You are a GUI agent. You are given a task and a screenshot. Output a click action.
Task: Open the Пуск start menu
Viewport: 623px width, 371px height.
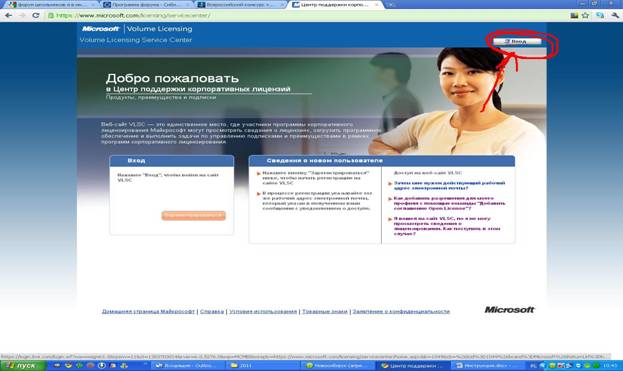[23, 365]
